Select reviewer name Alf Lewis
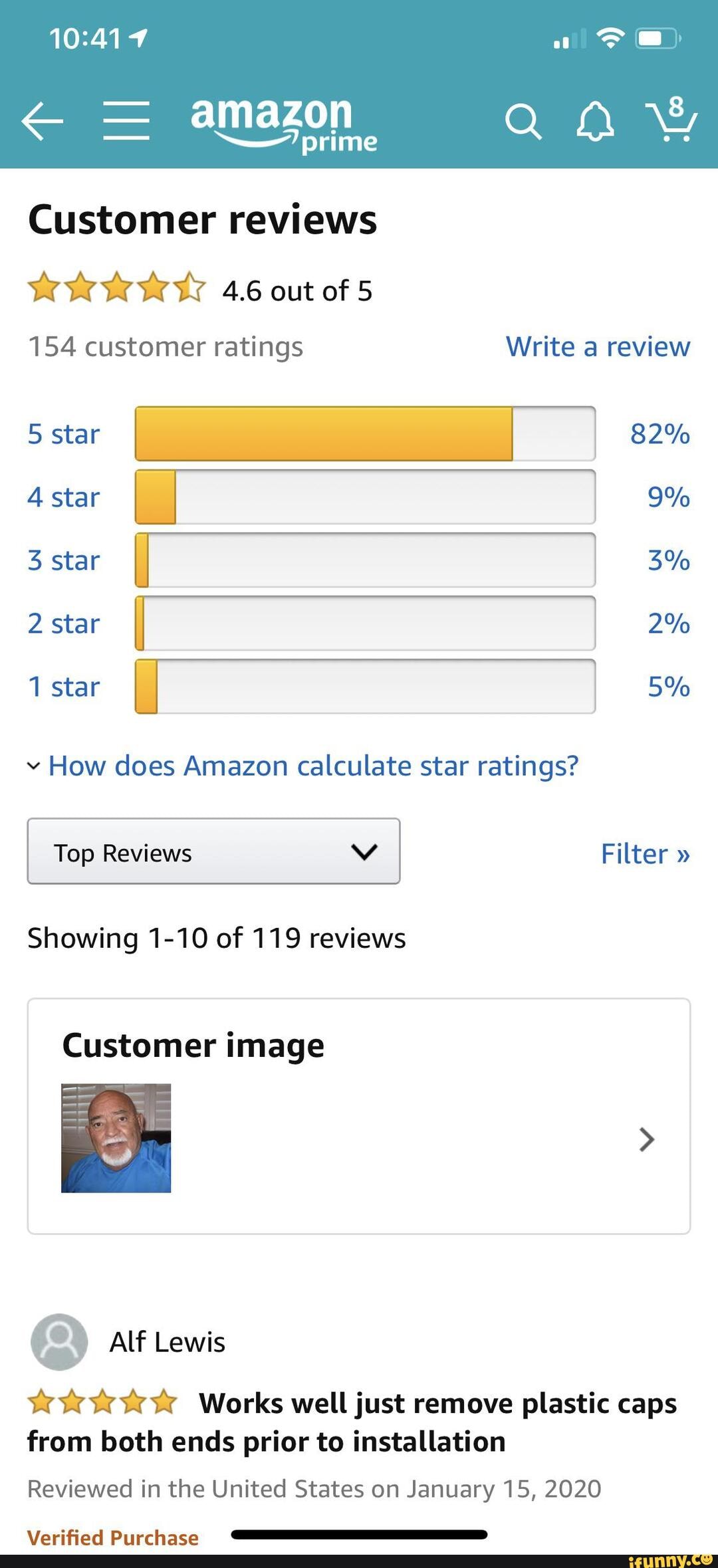The width and height of the screenshot is (718, 1568). [166, 1341]
